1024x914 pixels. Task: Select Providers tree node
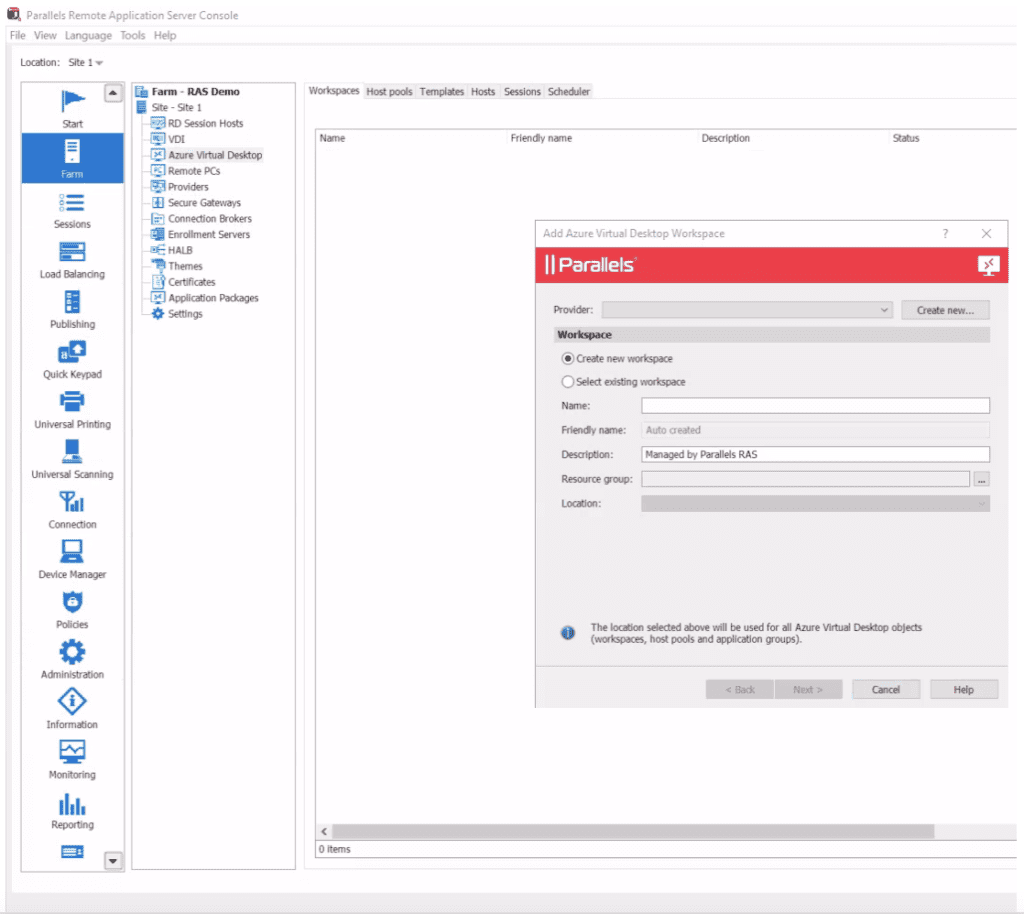coord(188,187)
